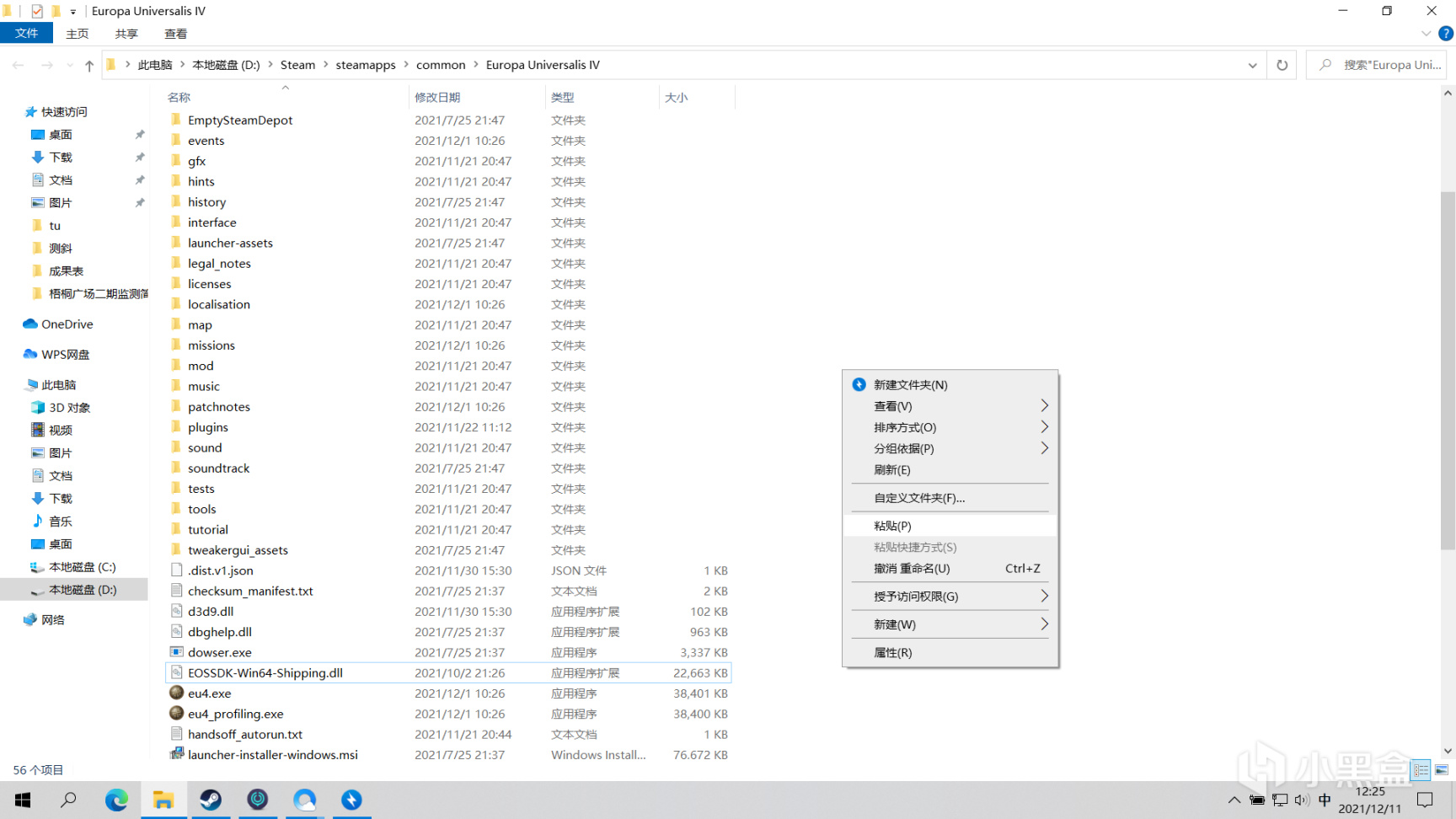Jump to Steam in the breadcrumb path
Image resolution: width=1456 pixels, height=819 pixels.
297,65
